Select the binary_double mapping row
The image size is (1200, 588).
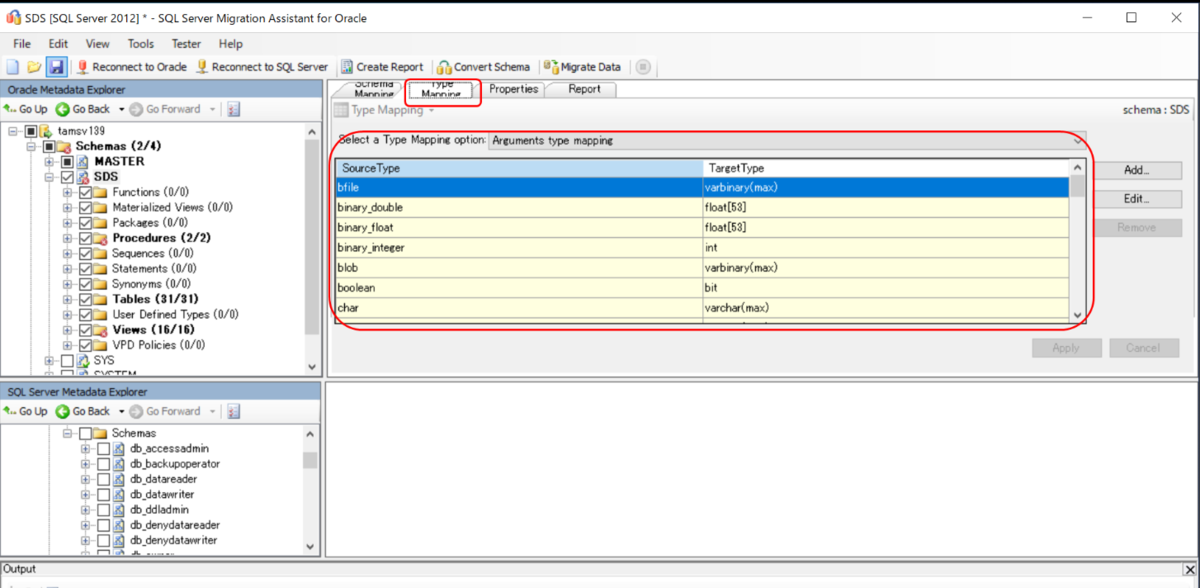[702, 207]
